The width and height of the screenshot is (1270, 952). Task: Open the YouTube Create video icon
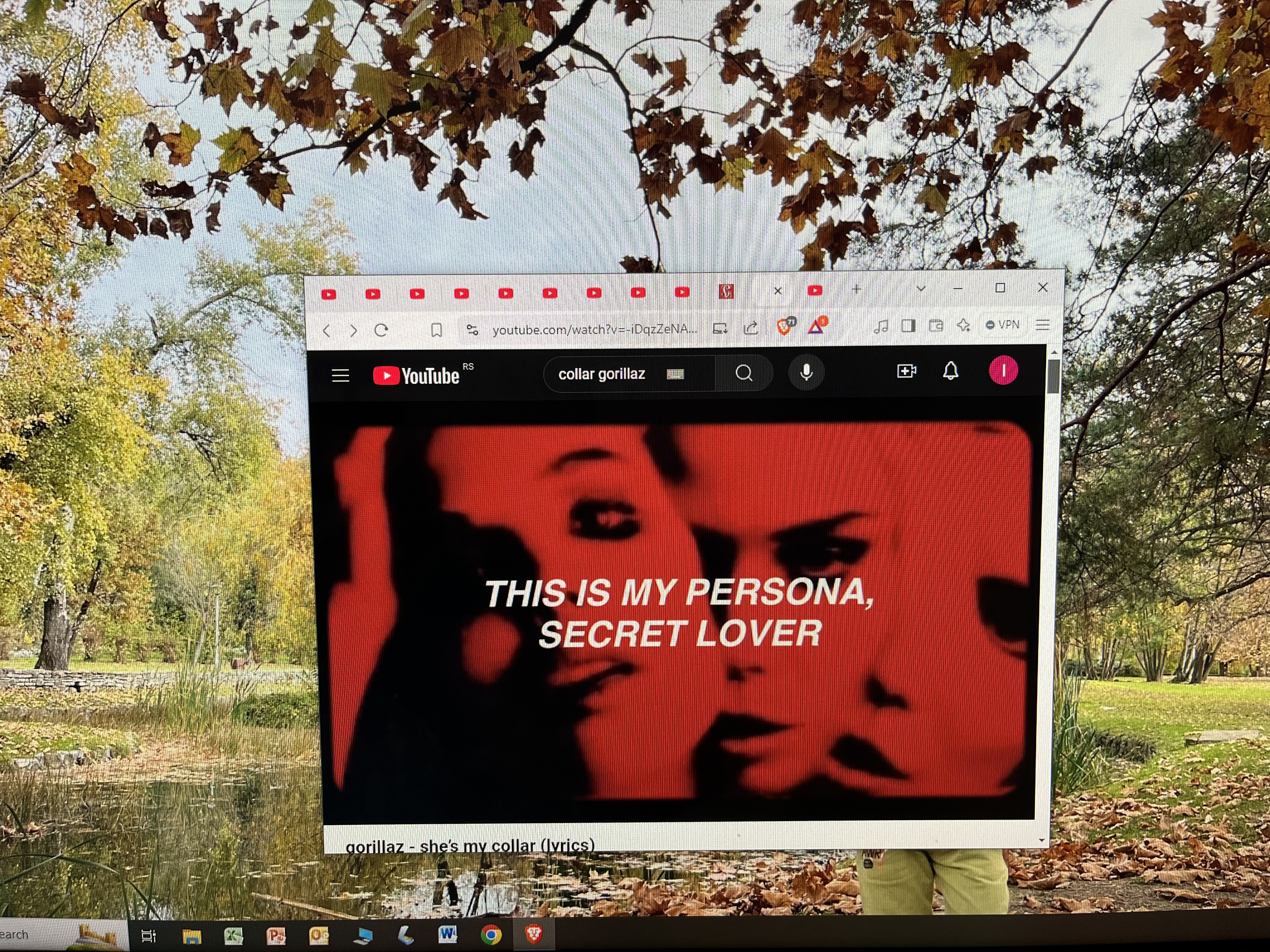[x=907, y=371]
